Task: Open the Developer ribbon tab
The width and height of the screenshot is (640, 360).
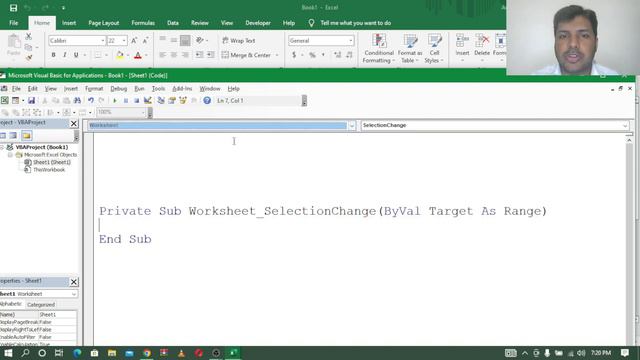Action: click(258, 23)
